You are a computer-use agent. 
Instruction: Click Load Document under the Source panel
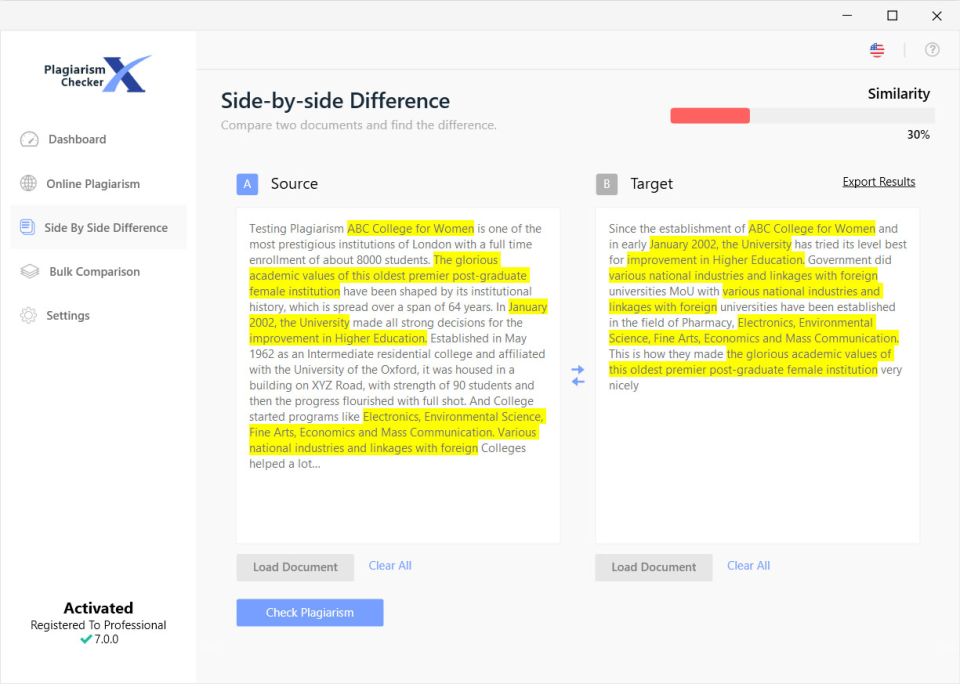295,567
